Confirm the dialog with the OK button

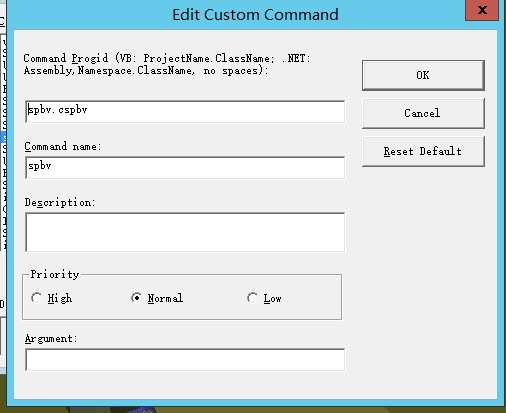423,75
